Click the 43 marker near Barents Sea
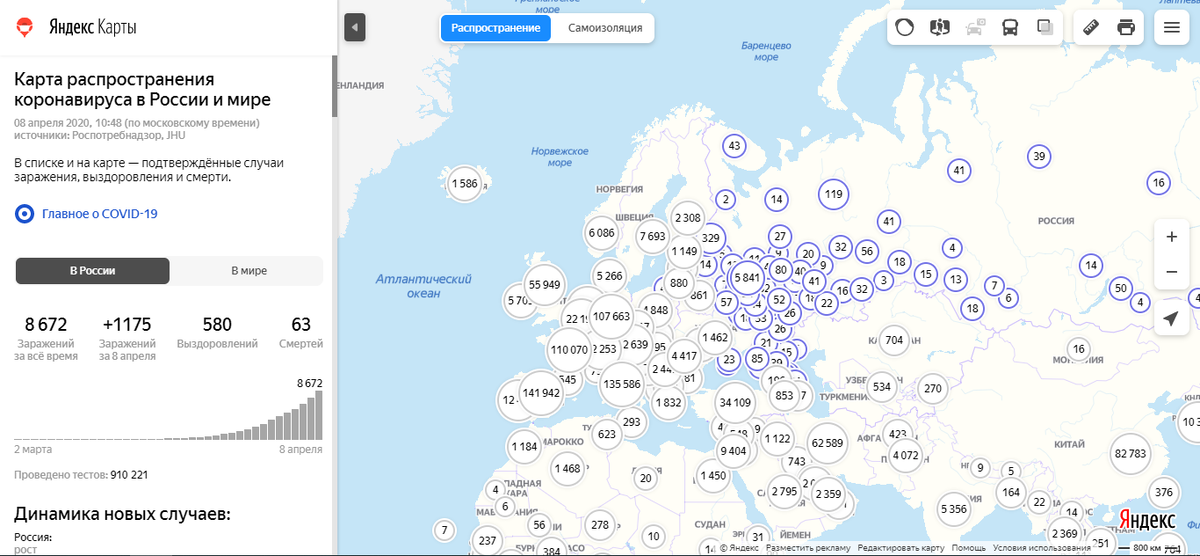The height and width of the screenshot is (556, 1200). tap(735, 146)
